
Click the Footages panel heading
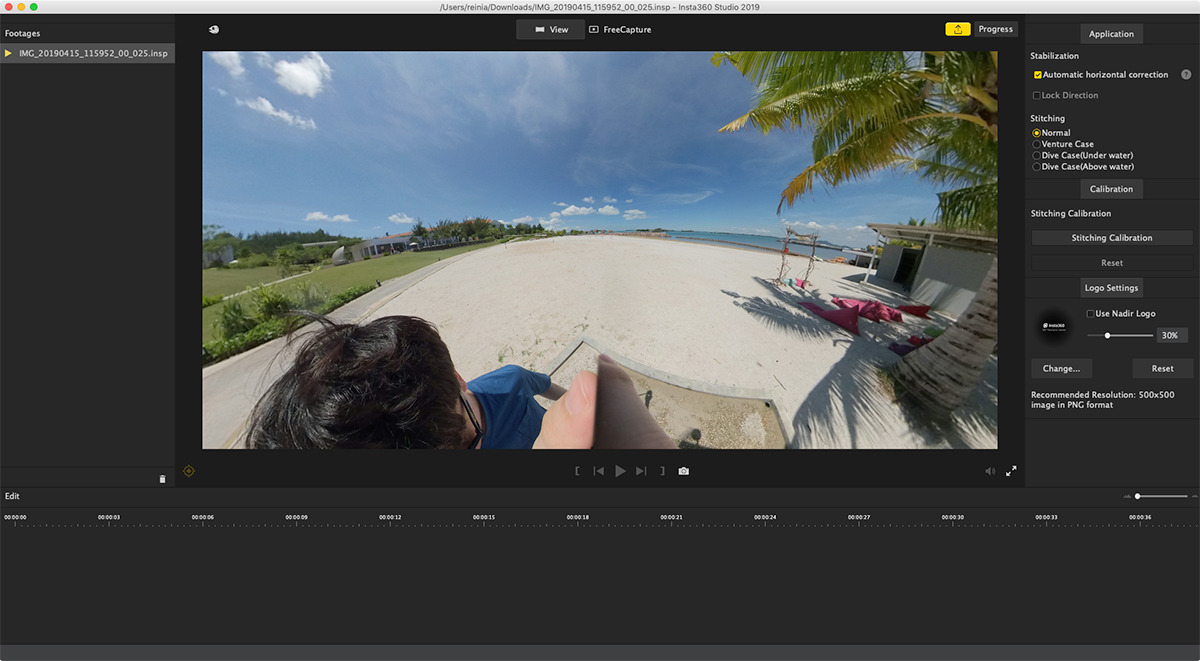point(22,34)
